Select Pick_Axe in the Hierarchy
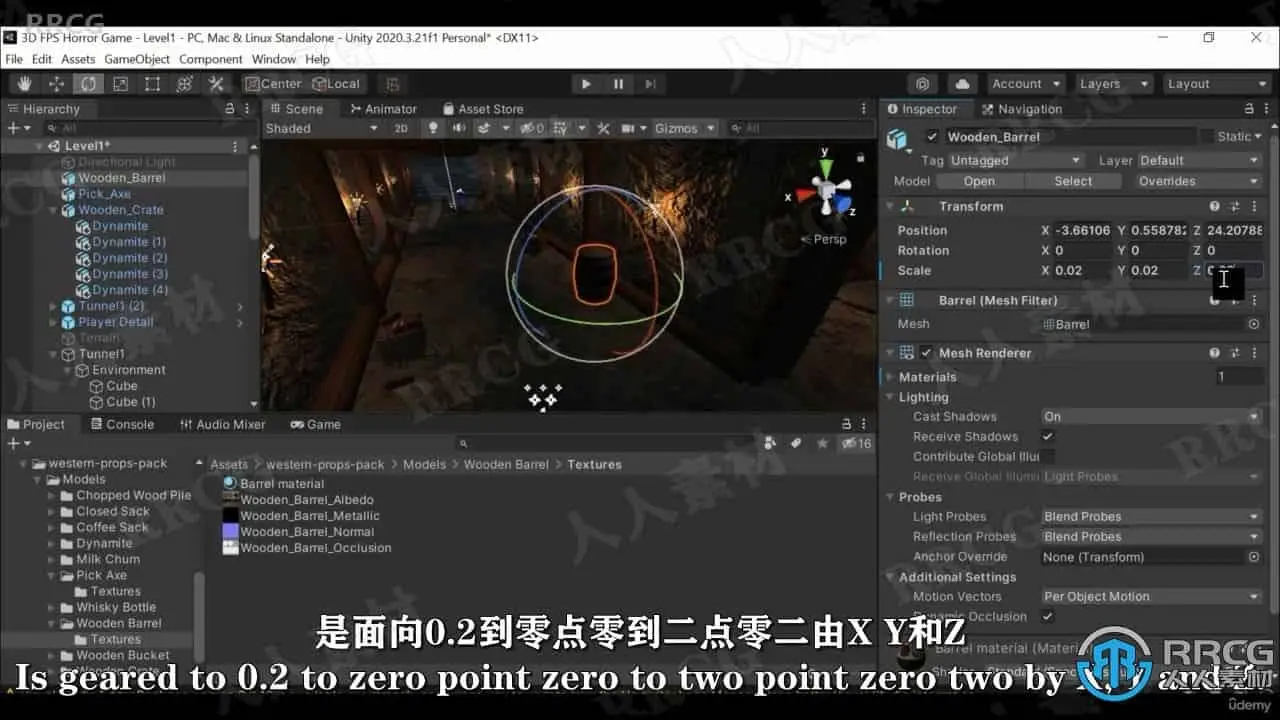This screenshot has height=720, width=1280. pos(104,194)
